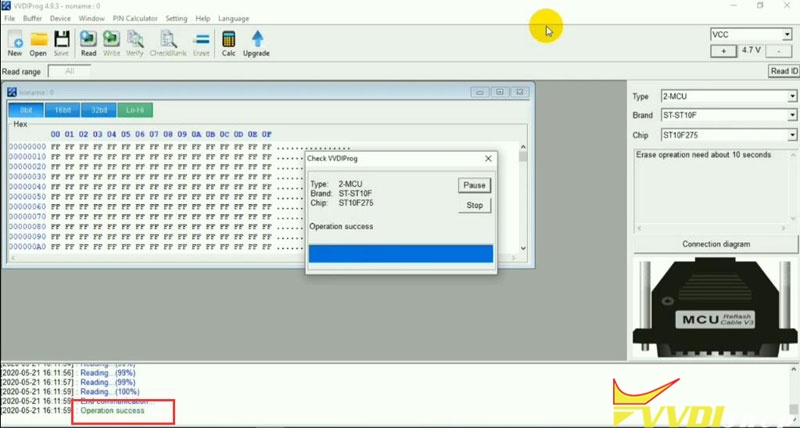Minimize the VVDIProg main window
This screenshot has height=428, width=800.
coord(734,6)
